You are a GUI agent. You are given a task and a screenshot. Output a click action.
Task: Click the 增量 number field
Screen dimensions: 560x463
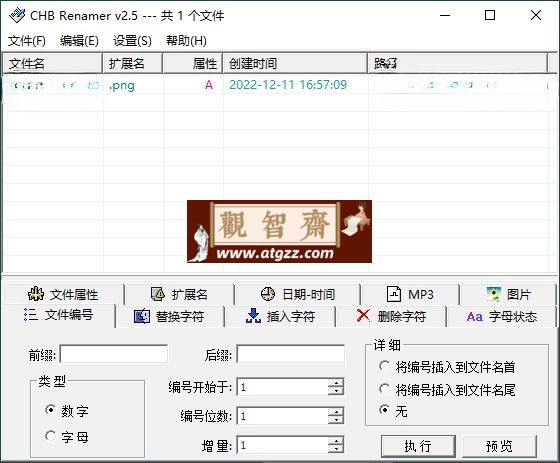coord(282,445)
